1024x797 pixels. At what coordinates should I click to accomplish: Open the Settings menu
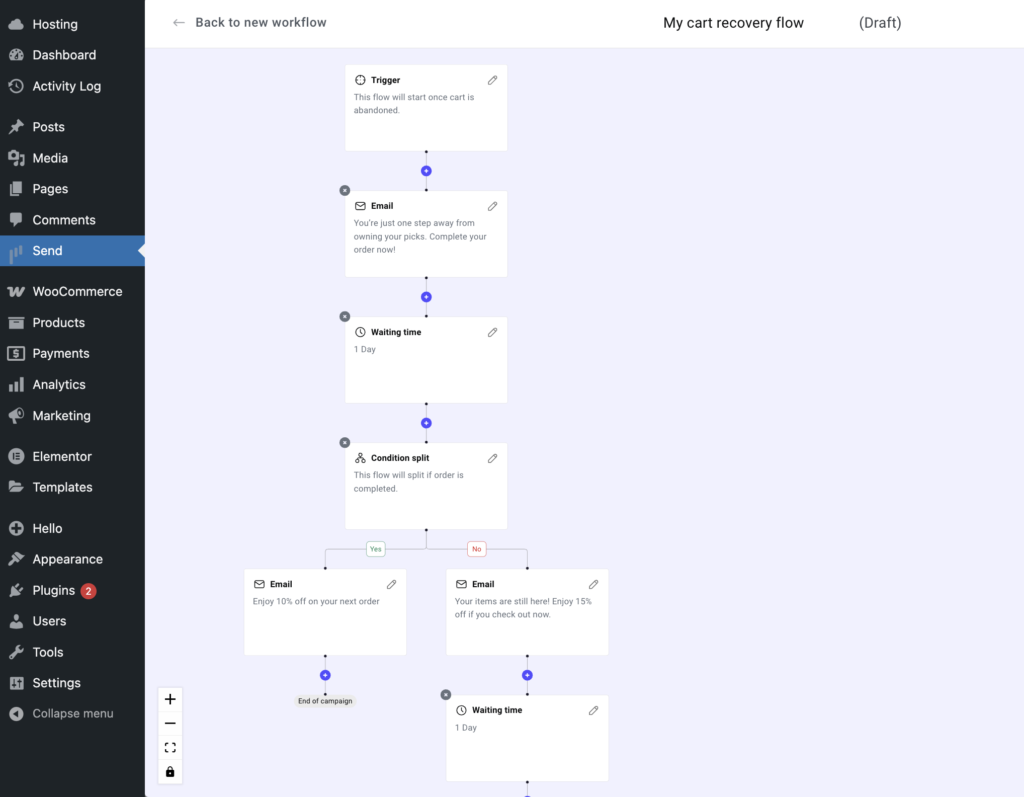pyautogui.click(x=72, y=683)
